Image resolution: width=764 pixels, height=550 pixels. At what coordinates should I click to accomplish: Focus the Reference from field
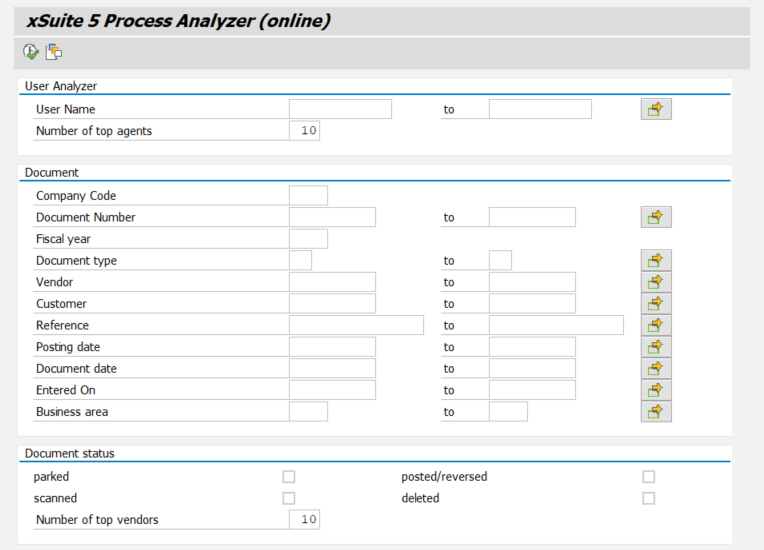[x=356, y=325]
